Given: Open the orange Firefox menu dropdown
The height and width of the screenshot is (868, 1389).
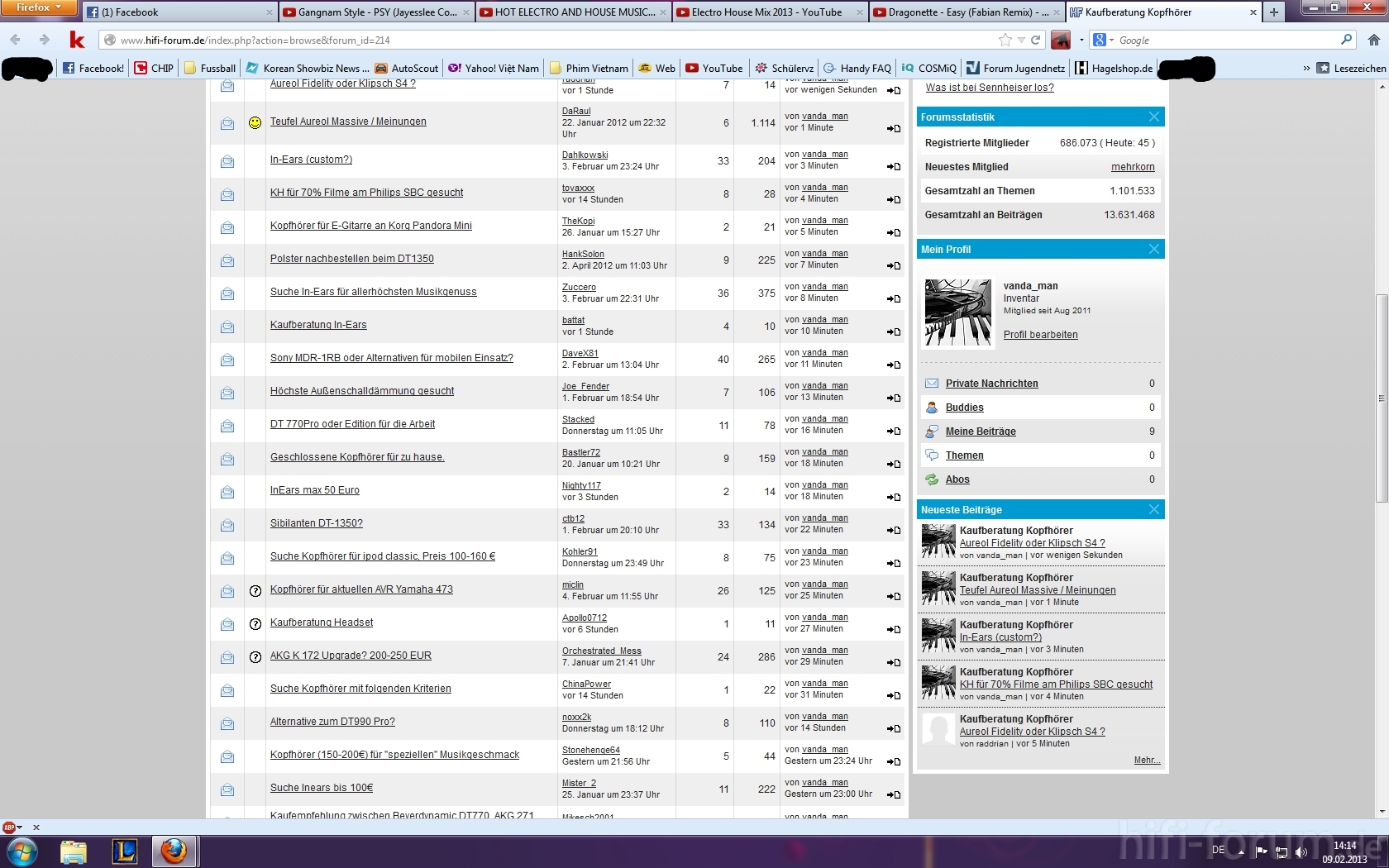Looking at the screenshot, I should [39, 7].
